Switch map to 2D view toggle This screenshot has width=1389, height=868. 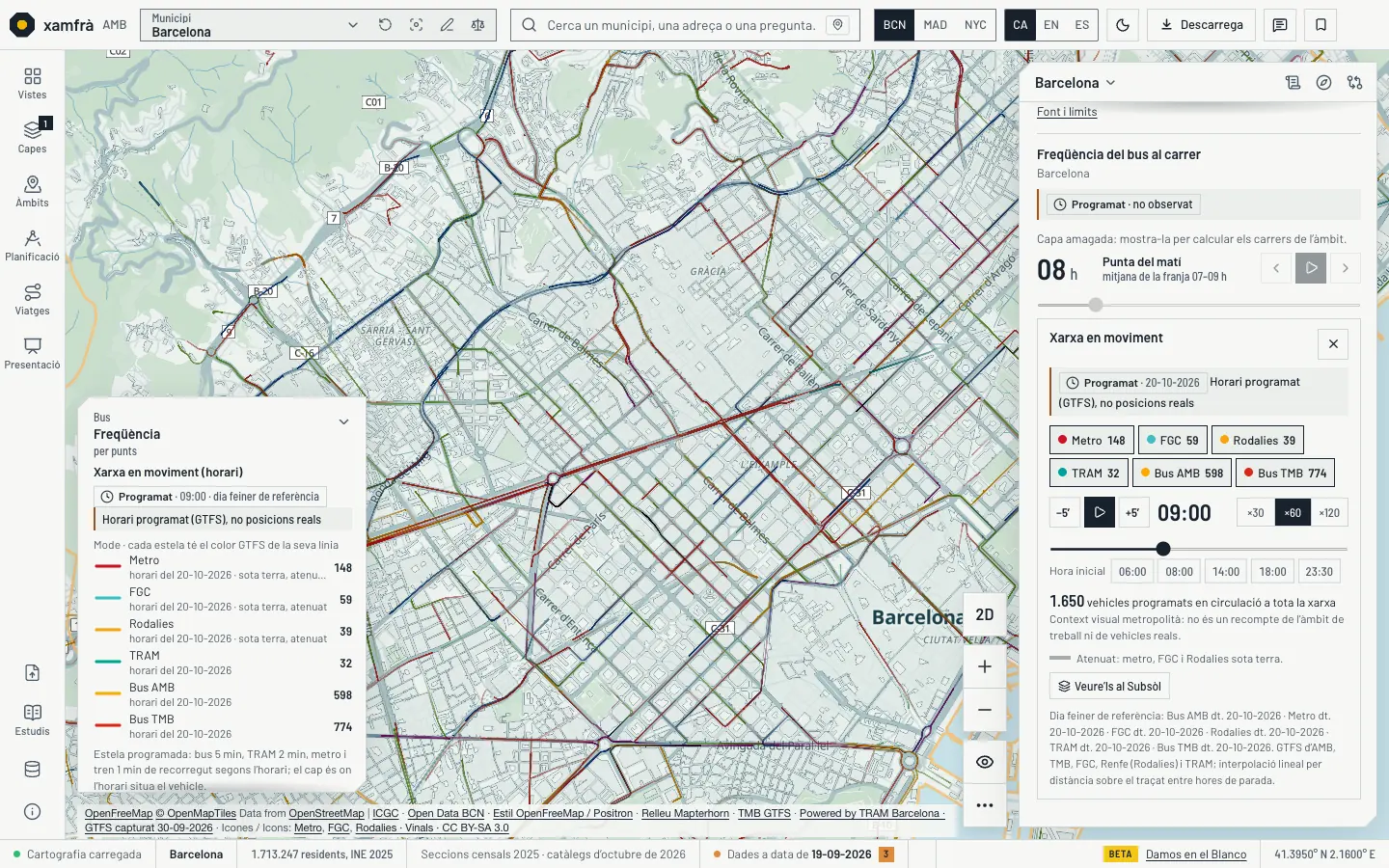coord(985,614)
